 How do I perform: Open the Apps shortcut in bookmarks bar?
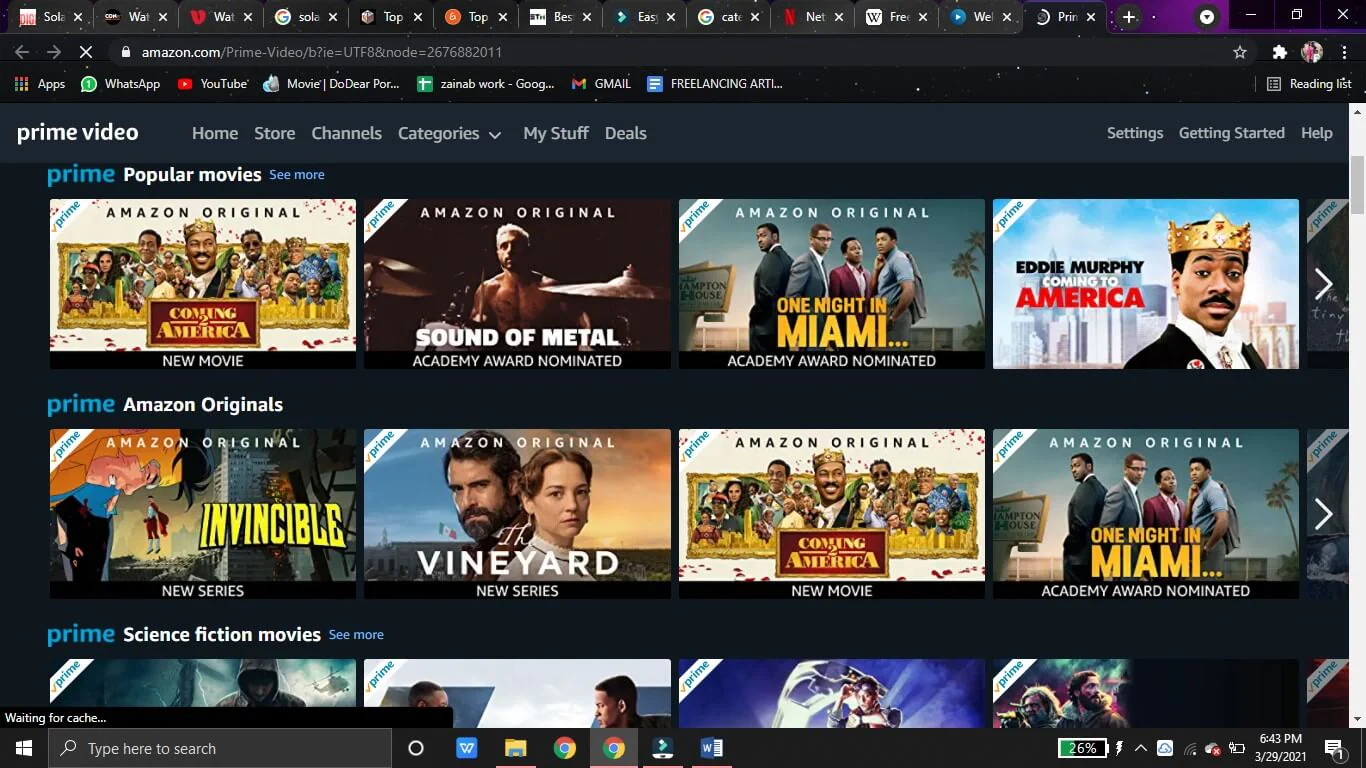(40, 84)
